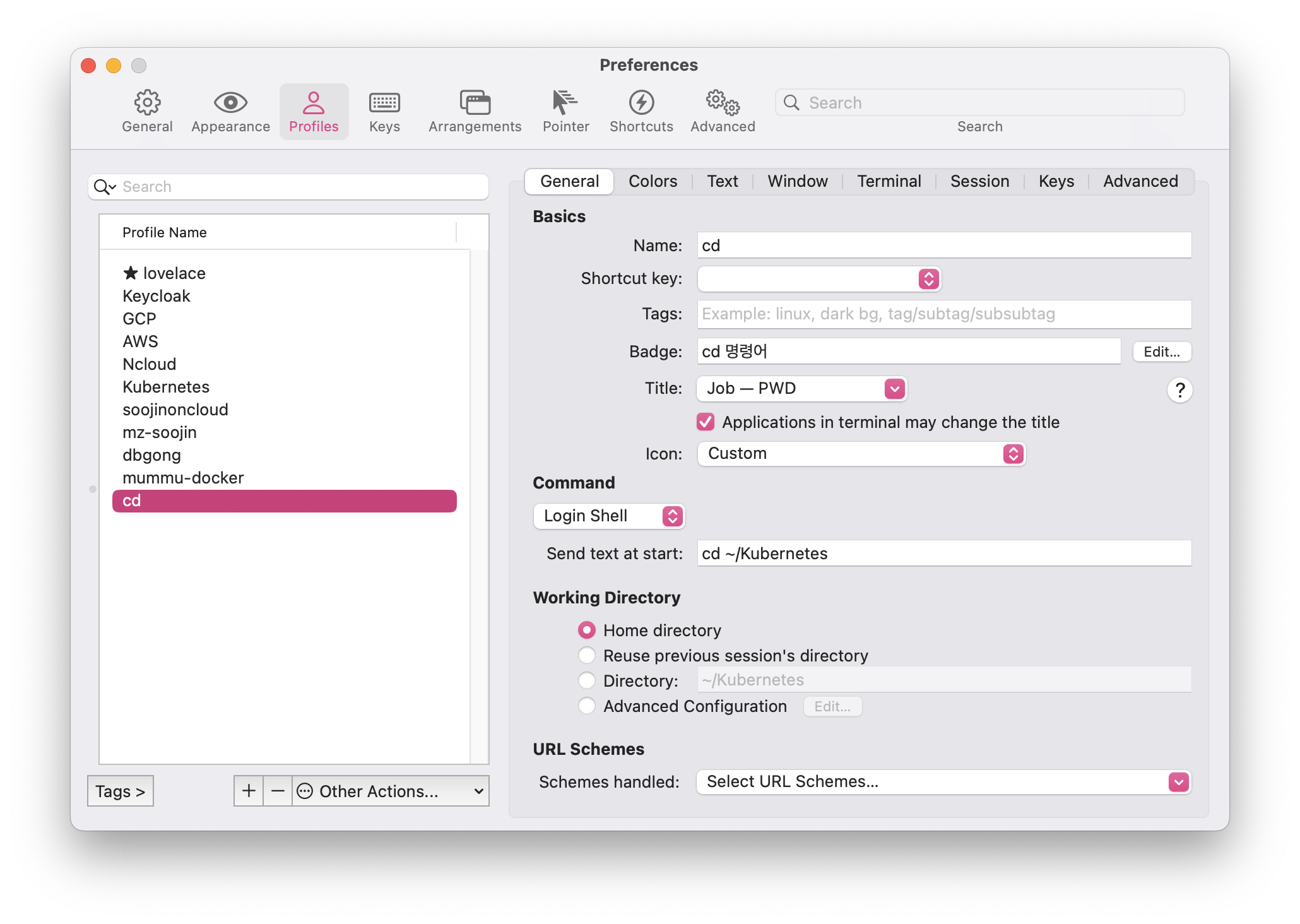The width and height of the screenshot is (1300, 924).
Task: Open the Title Job — PWD dropdown
Action: click(801, 389)
